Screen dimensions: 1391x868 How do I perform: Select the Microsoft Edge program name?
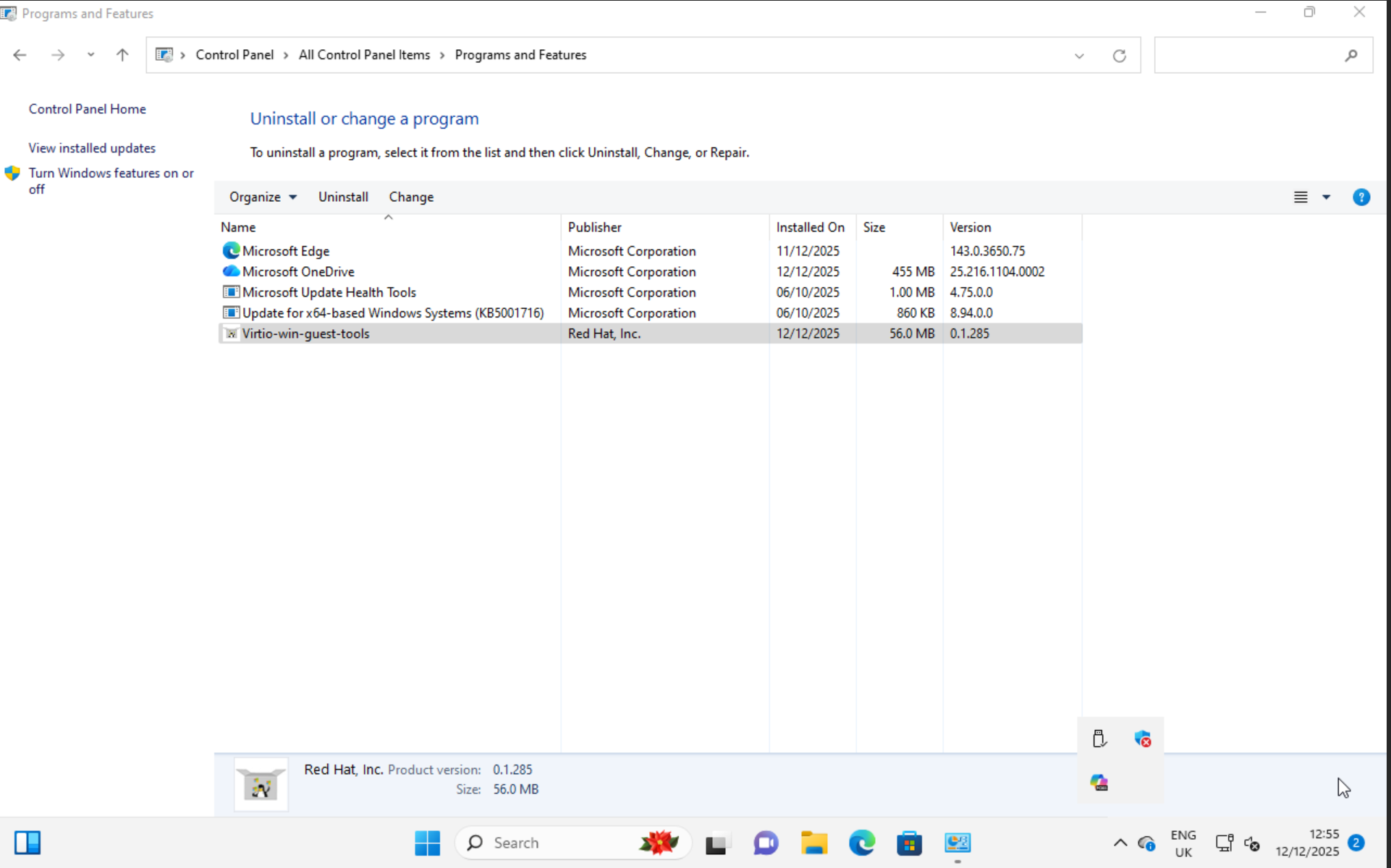coord(286,251)
